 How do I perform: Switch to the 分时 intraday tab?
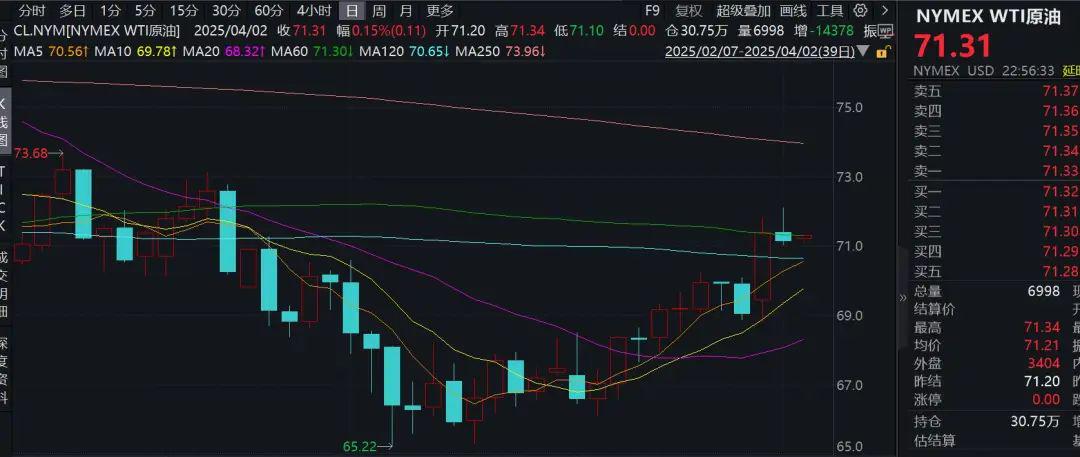[32, 10]
